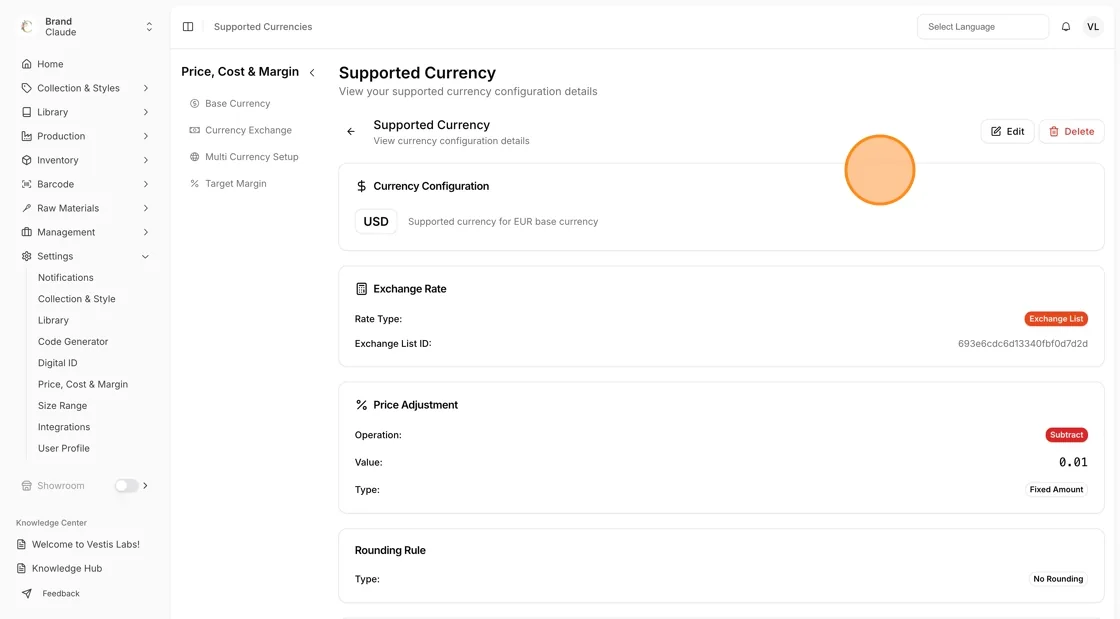Expand the Management chevron
Viewport: 1120px width, 619px height.
pyautogui.click(x=146, y=232)
